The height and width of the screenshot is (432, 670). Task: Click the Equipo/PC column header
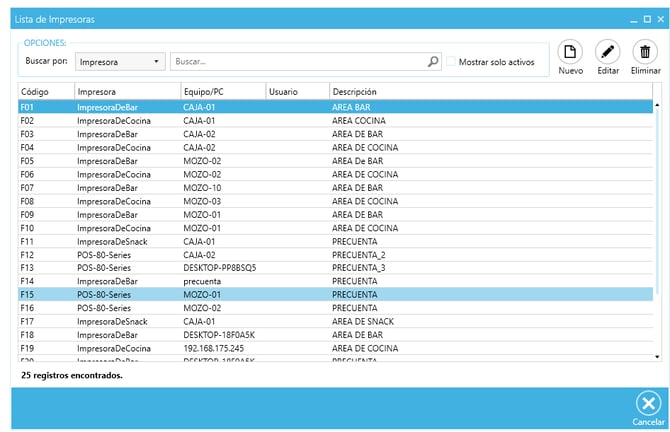coord(221,91)
